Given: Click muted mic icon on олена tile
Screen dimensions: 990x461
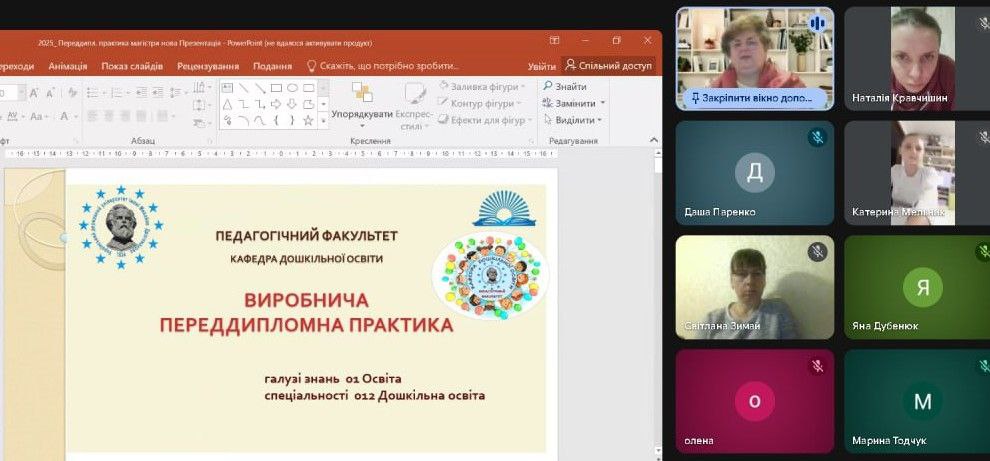Looking at the screenshot, I should [x=817, y=366].
